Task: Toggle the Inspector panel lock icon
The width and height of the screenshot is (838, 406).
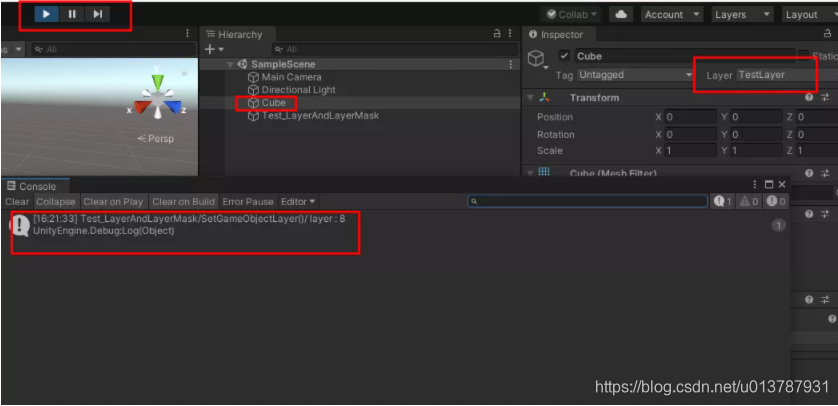Action: coord(828,34)
